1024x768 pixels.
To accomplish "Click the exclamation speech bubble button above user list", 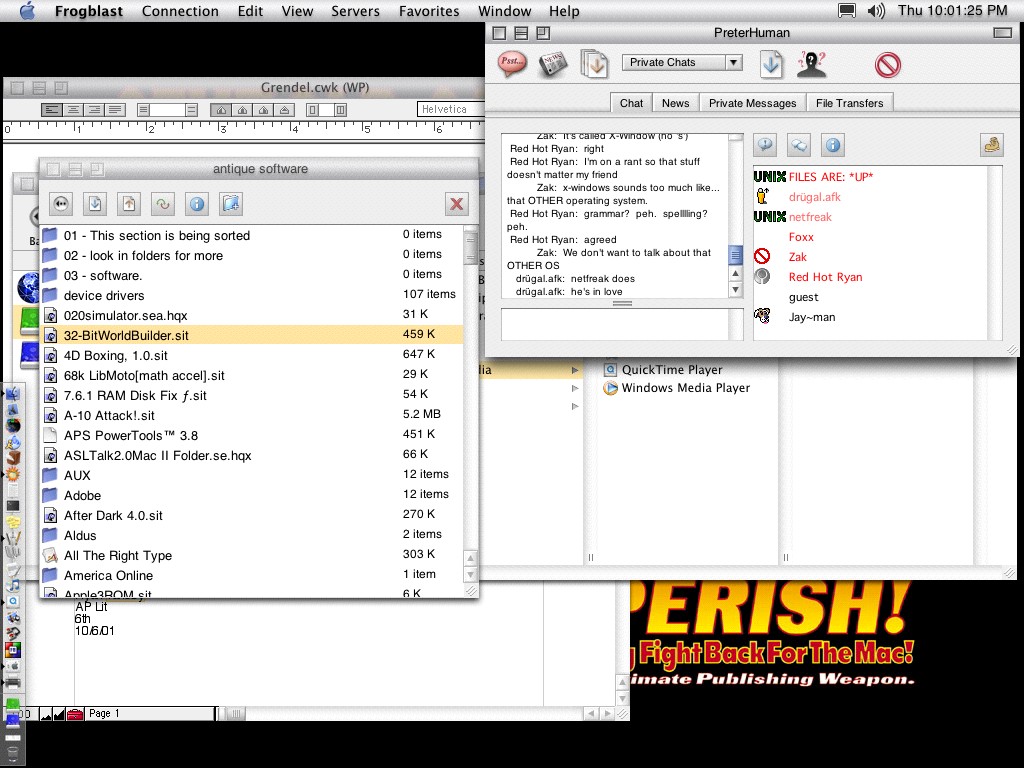I will pos(765,145).
